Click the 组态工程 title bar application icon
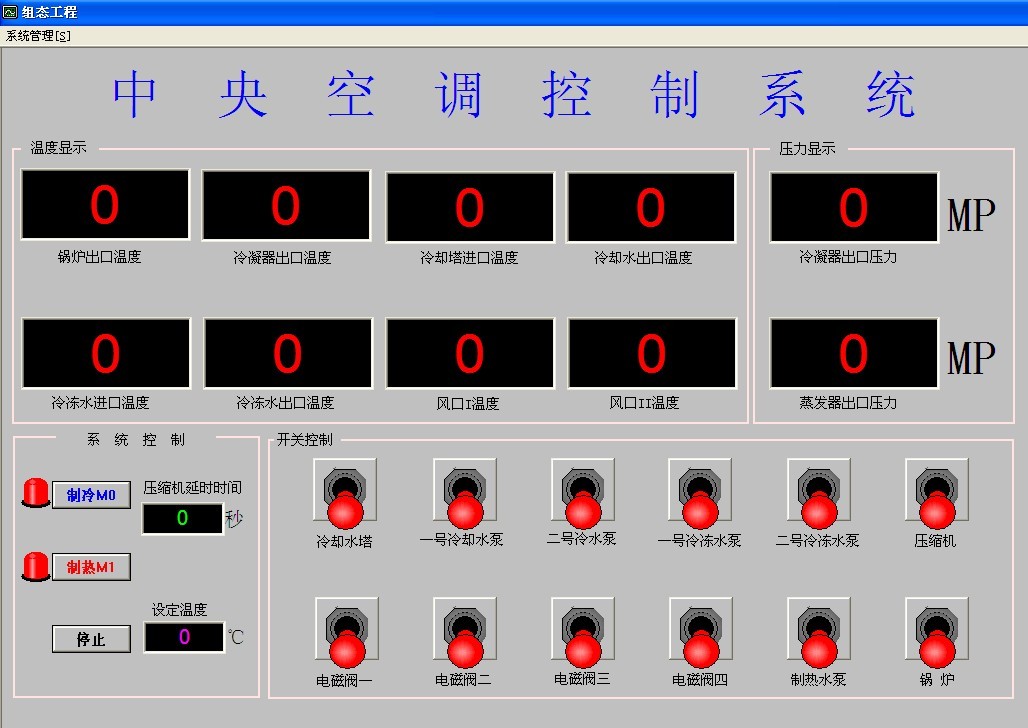1028x728 pixels. point(12,12)
